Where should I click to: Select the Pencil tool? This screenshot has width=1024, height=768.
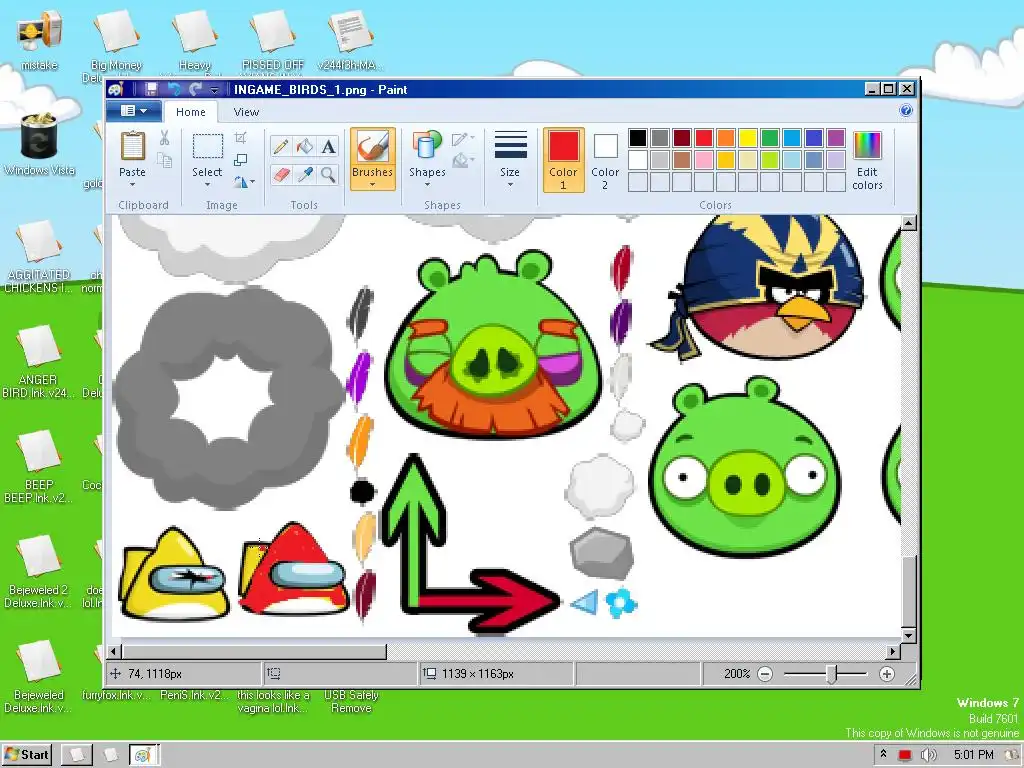(281, 146)
